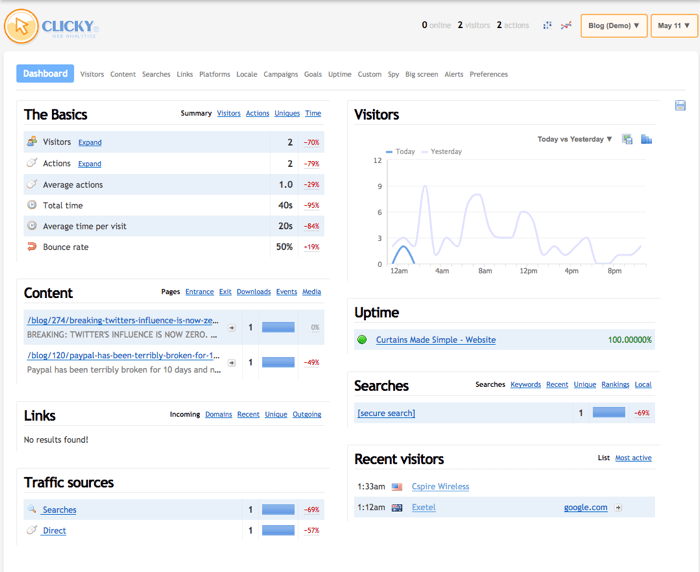Show Keywords in Searches panel

click(525, 384)
